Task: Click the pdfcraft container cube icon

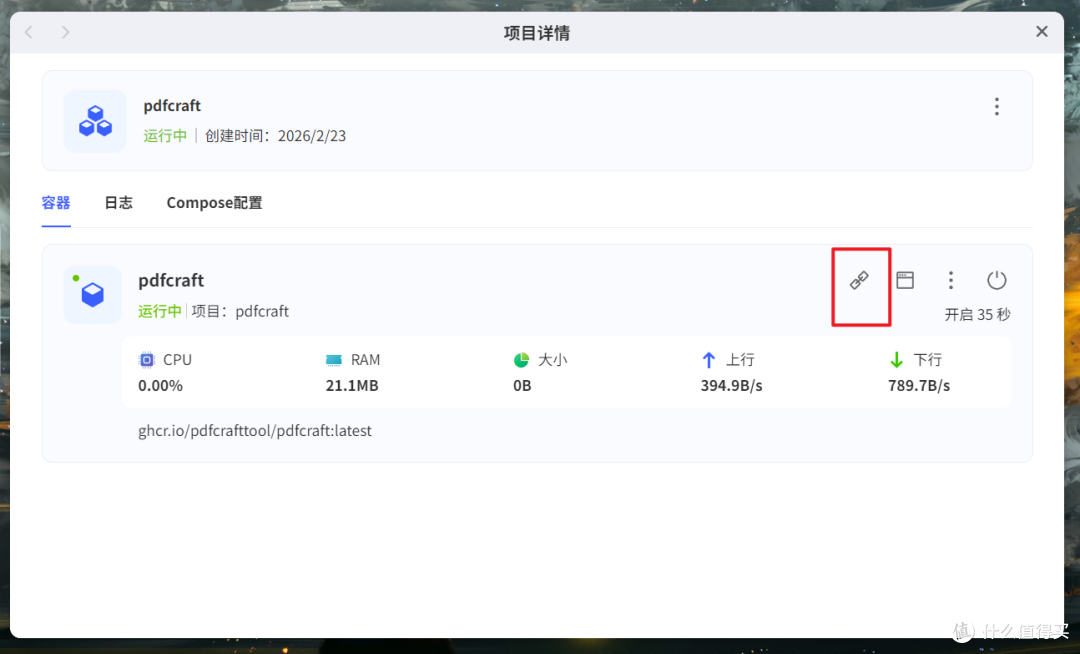Action: [92, 295]
